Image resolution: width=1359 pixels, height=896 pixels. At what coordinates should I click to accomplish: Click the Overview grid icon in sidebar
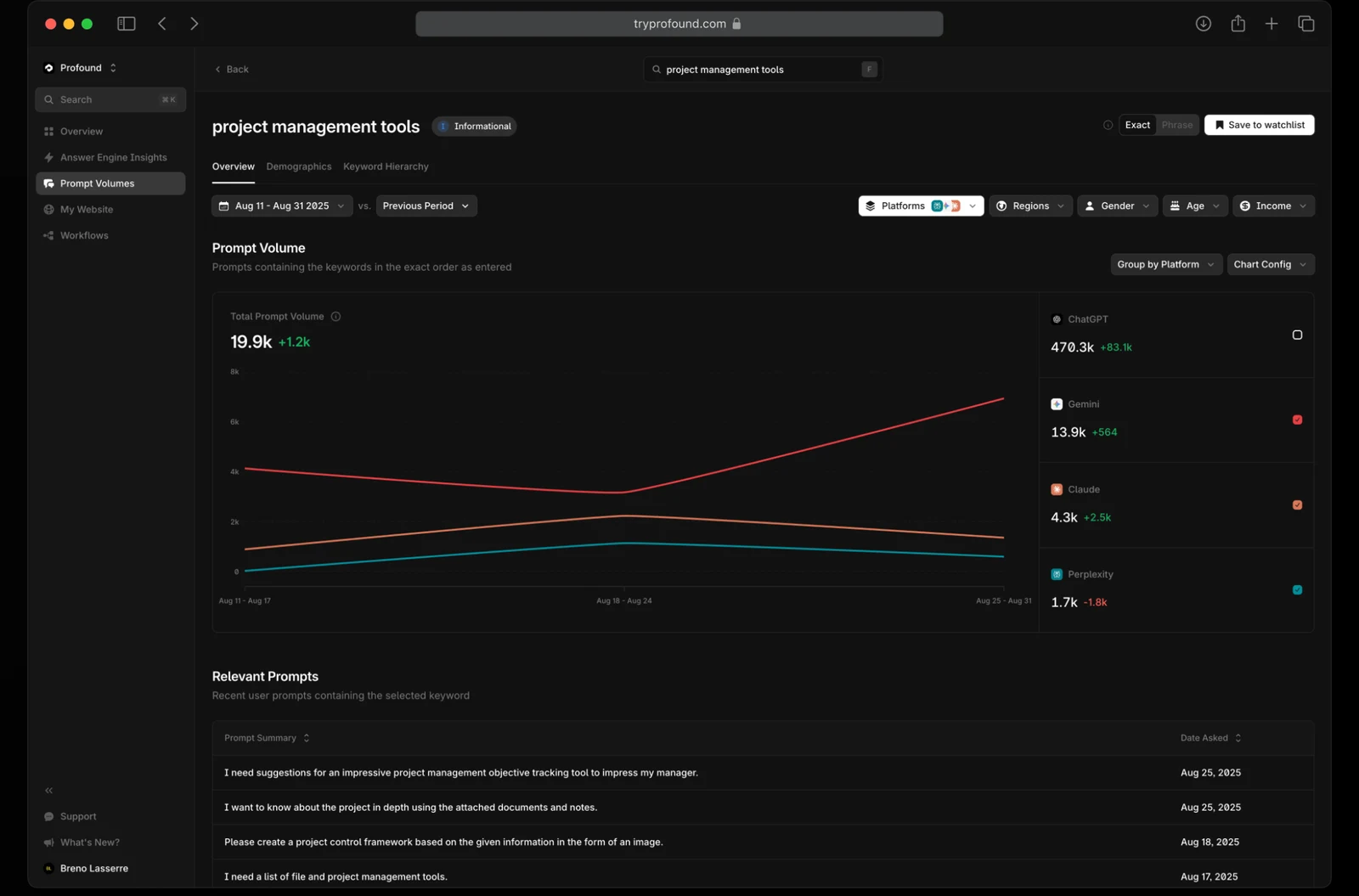click(x=48, y=132)
